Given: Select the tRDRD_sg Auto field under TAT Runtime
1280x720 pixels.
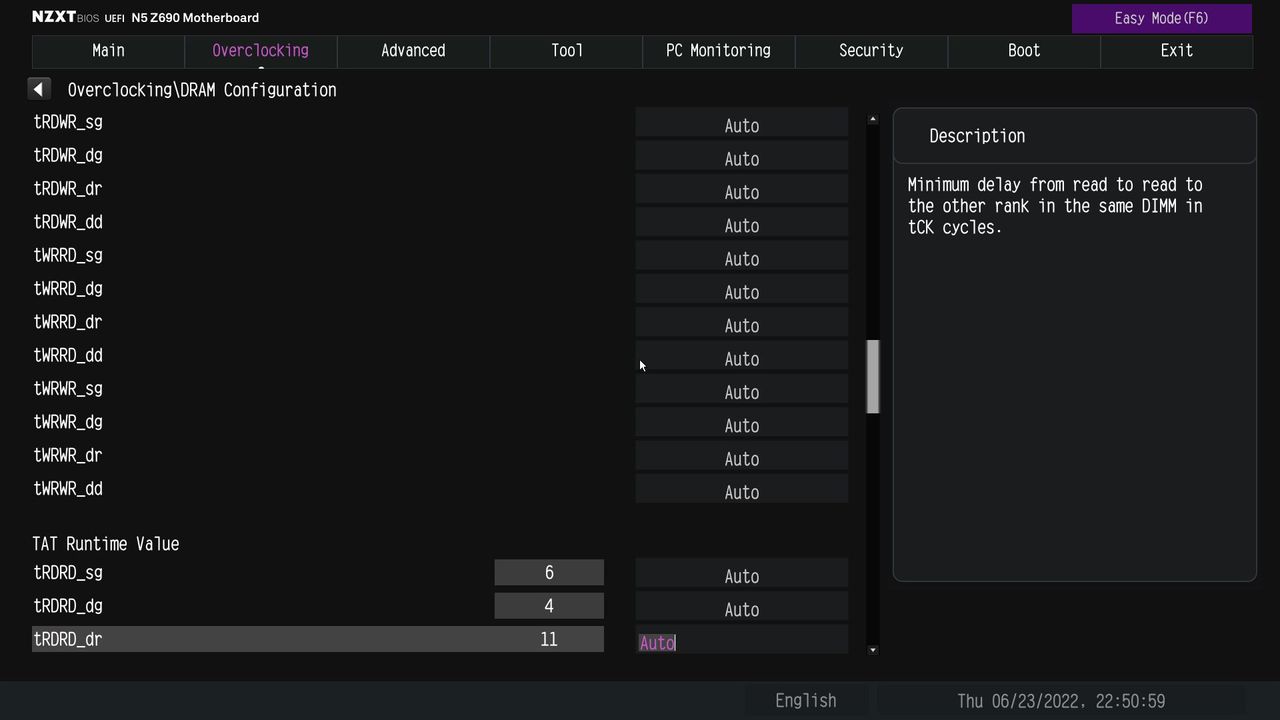Looking at the screenshot, I should 742,574.
